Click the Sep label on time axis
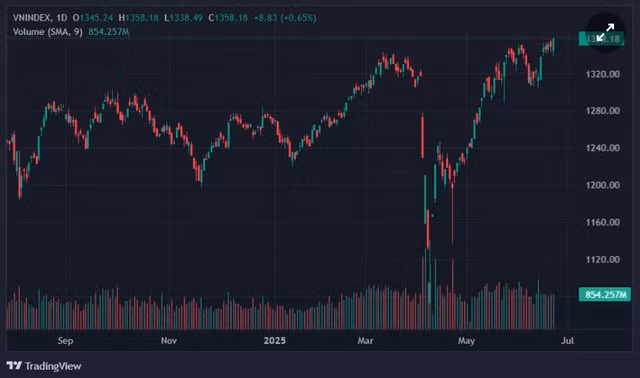 [65, 340]
